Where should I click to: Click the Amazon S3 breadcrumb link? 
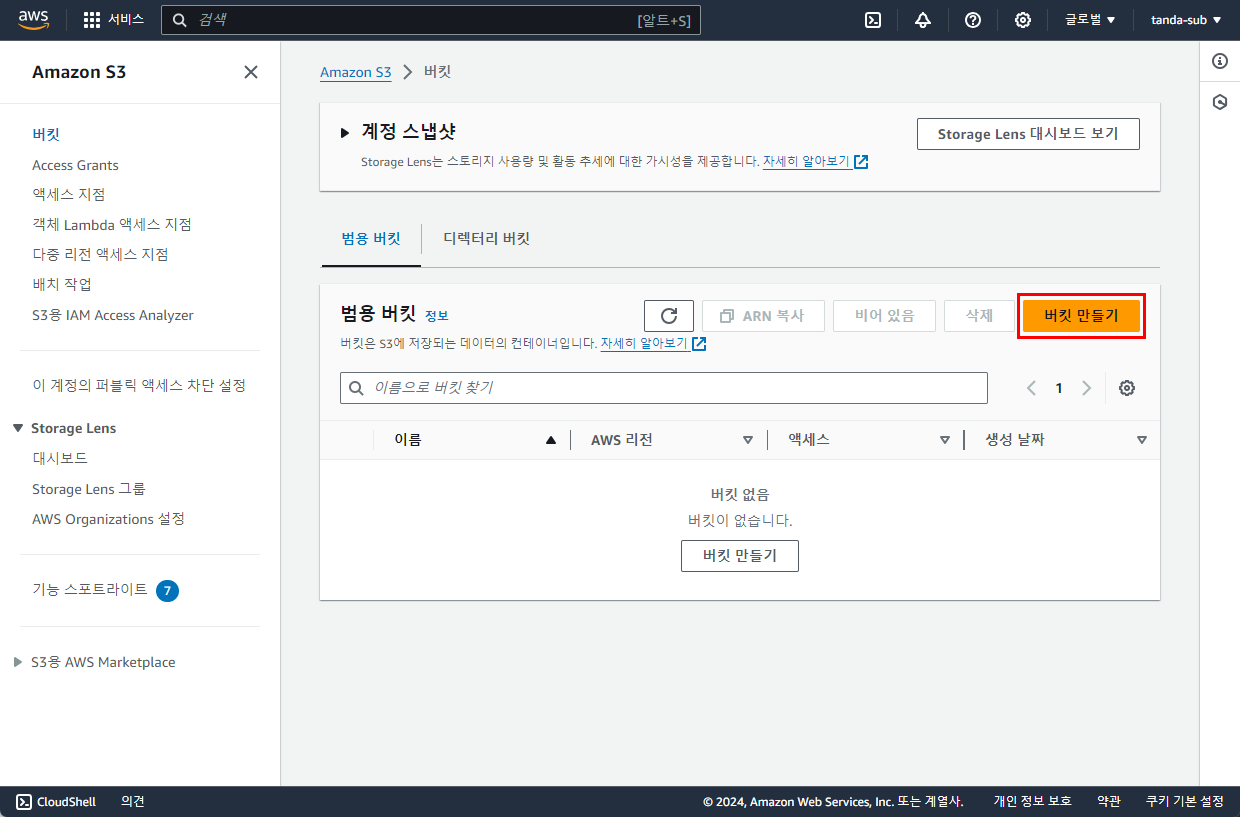[x=356, y=72]
